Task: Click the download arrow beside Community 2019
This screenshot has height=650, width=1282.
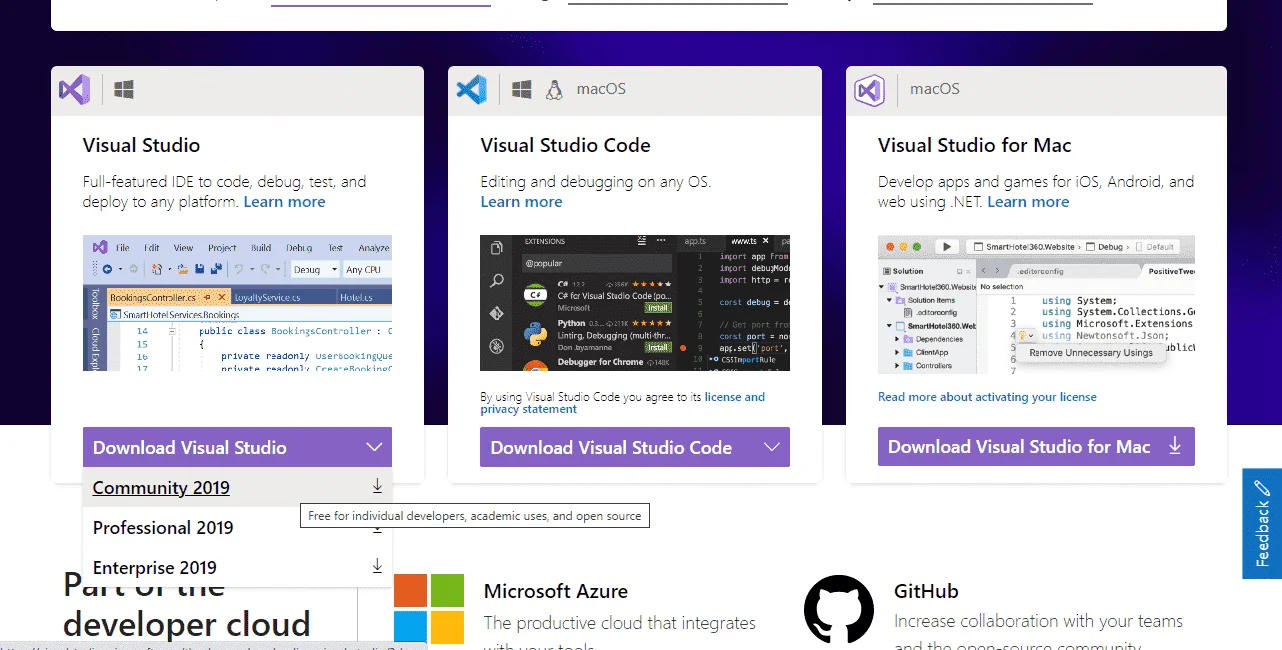Action: (377, 486)
